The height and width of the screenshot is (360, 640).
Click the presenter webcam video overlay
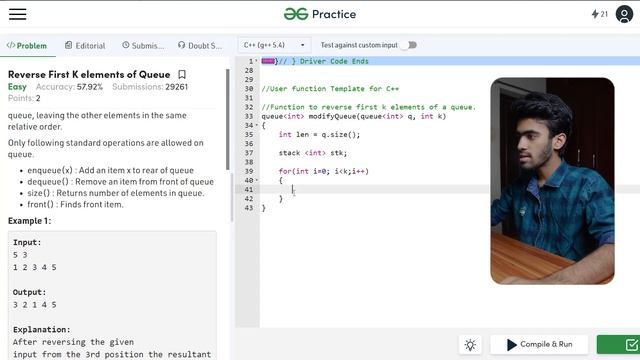pos(552,181)
